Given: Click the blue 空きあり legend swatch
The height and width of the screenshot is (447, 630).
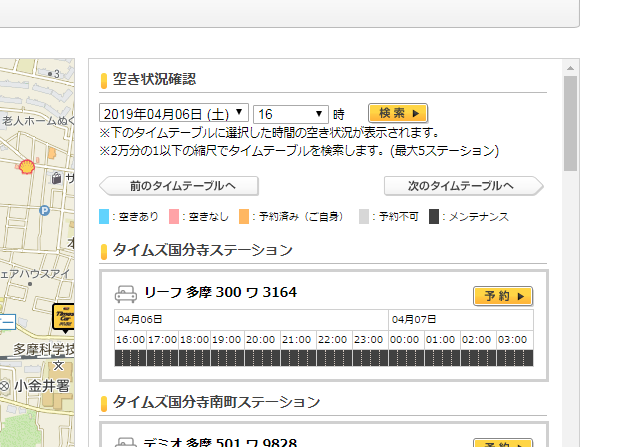Looking at the screenshot, I should (x=104, y=216).
